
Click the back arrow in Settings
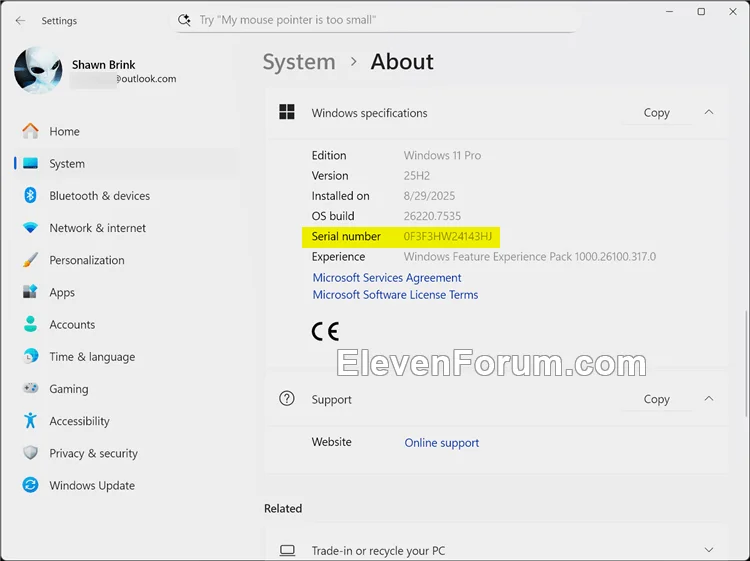(20, 21)
